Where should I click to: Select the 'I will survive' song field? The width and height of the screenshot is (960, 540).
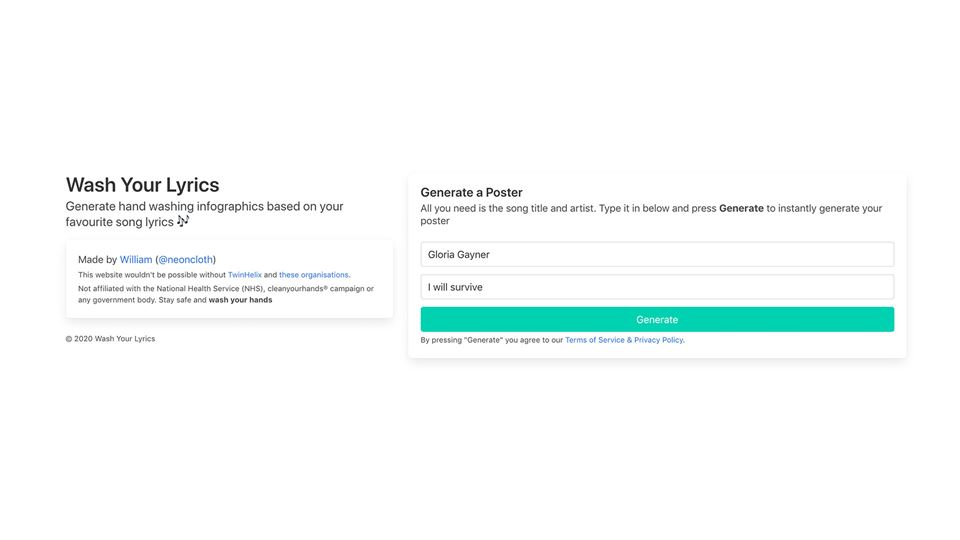click(x=657, y=287)
